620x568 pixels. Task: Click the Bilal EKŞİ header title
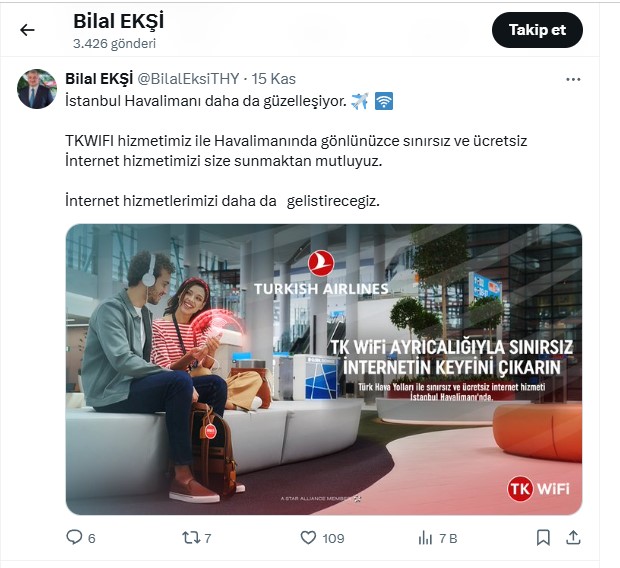point(119,21)
